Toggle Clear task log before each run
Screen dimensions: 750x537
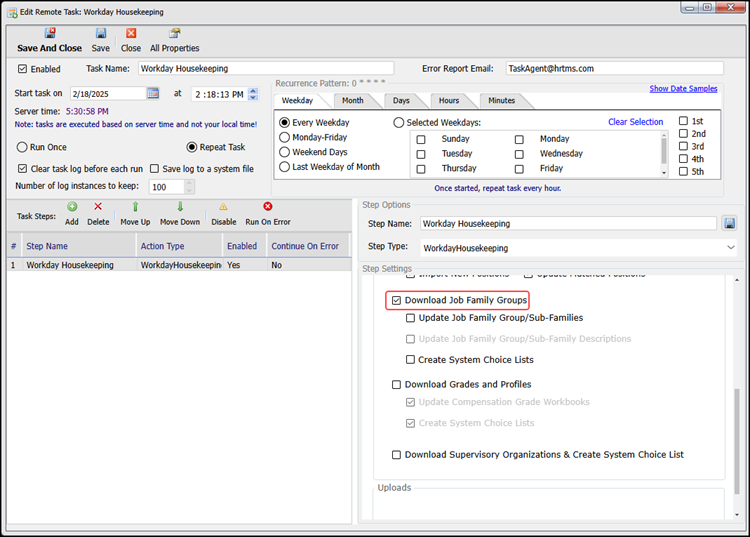click(22, 169)
